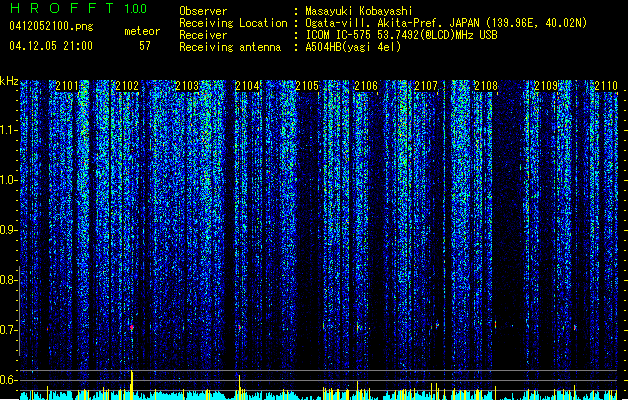Image resolution: width=629 pixels, height=400 pixels.
Task: Click the red meteor echo under 2102
Action: pos(132,327)
